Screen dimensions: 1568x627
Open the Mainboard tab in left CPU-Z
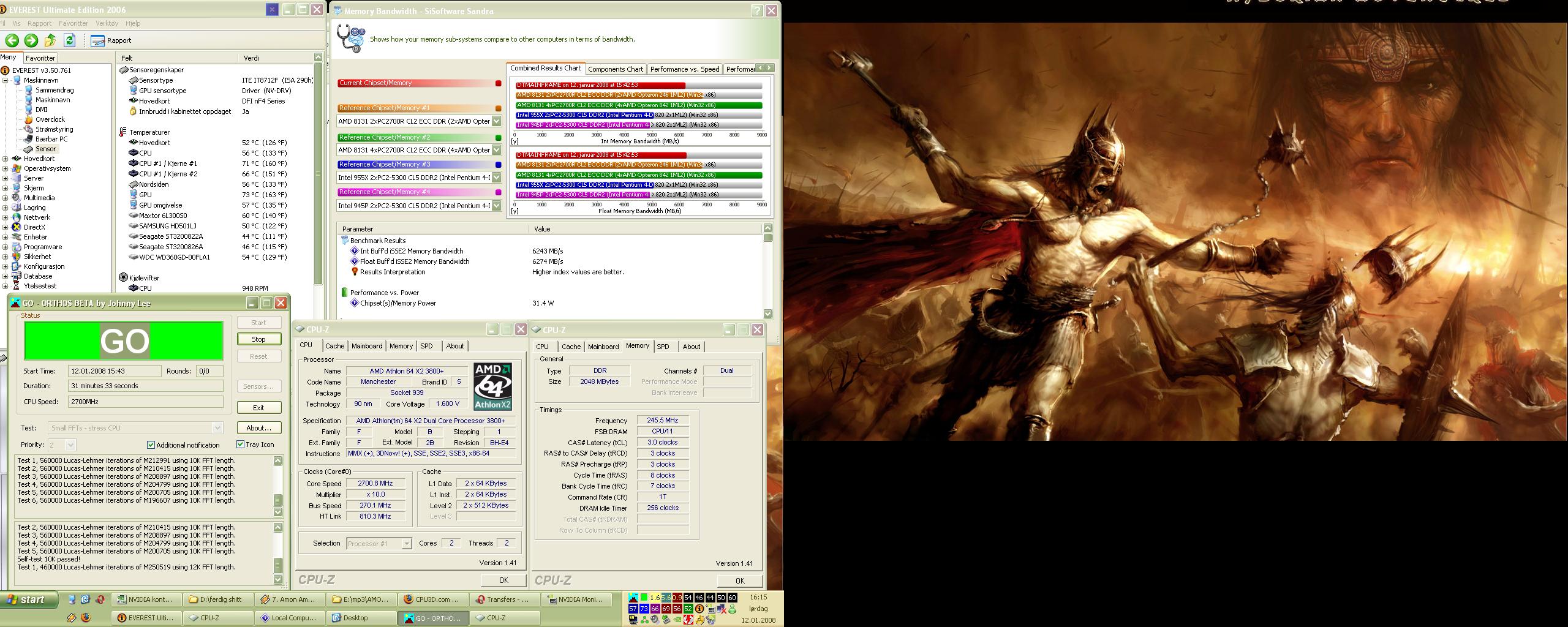367,346
